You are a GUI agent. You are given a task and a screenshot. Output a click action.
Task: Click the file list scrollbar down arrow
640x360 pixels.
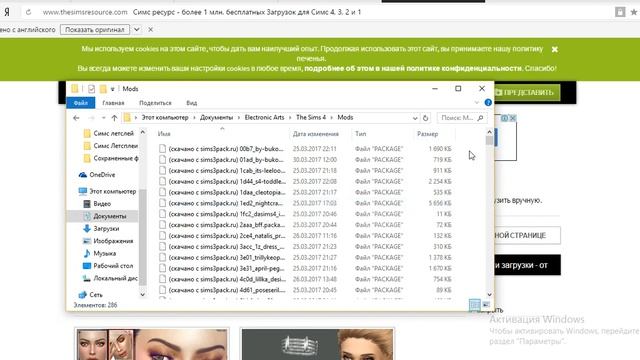pyautogui.click(x=489, y=294)
